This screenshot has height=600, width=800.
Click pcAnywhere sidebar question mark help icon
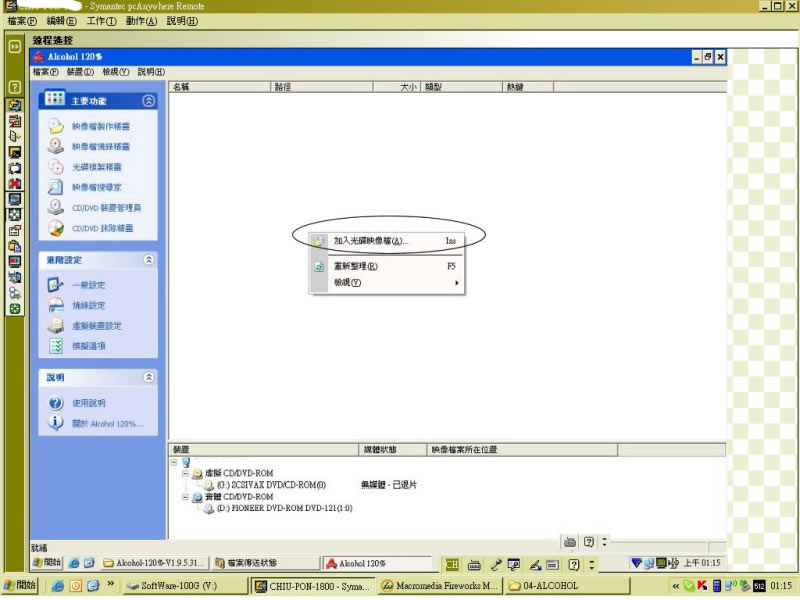click(15, 87)
